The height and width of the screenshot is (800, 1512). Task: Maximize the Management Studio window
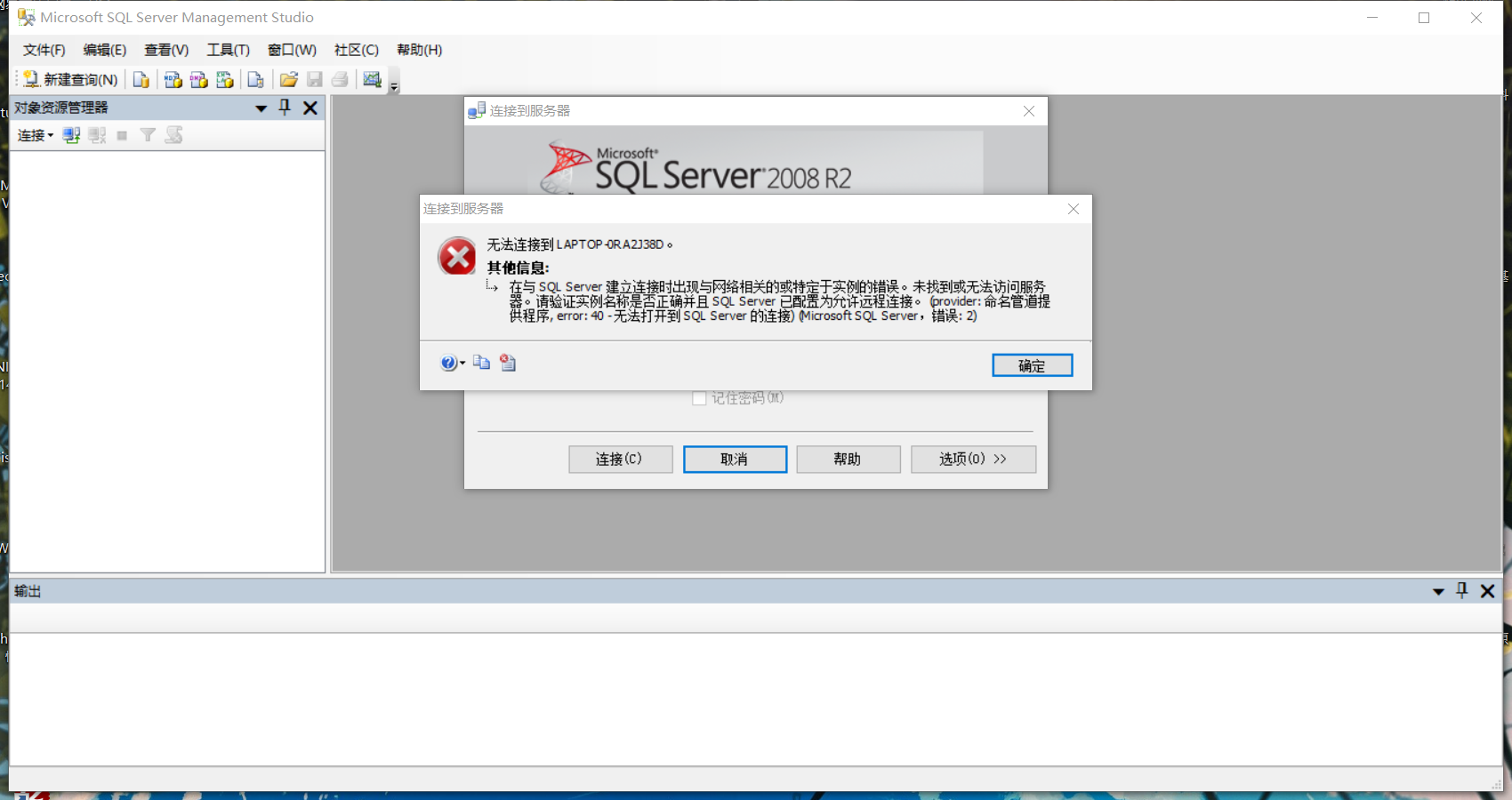coord(1424,18)
